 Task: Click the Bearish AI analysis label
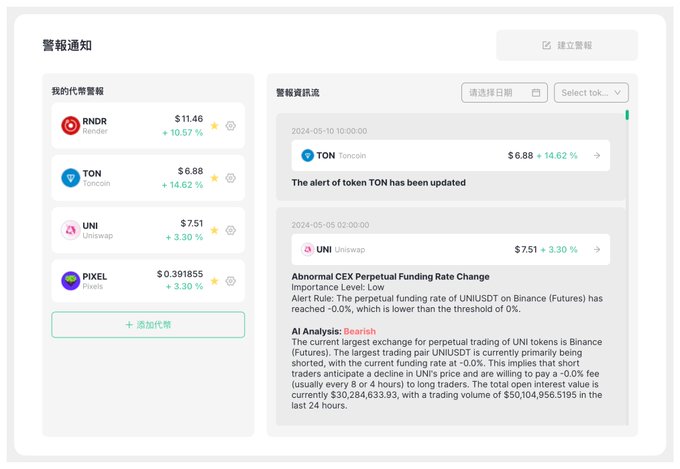360,331
